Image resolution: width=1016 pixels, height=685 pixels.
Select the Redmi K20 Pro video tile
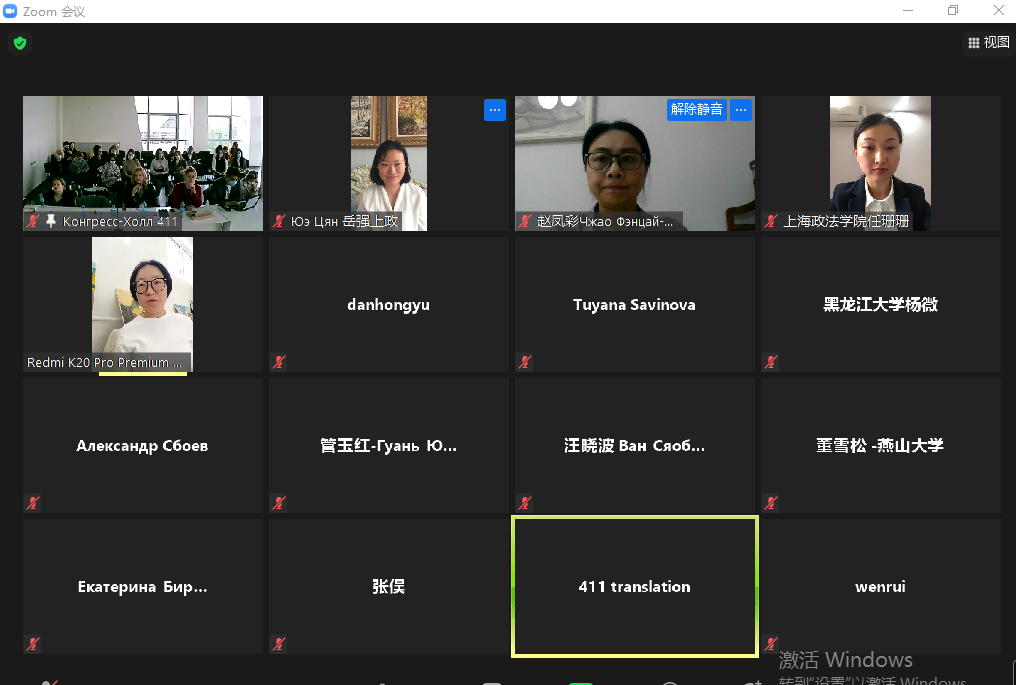142,300
